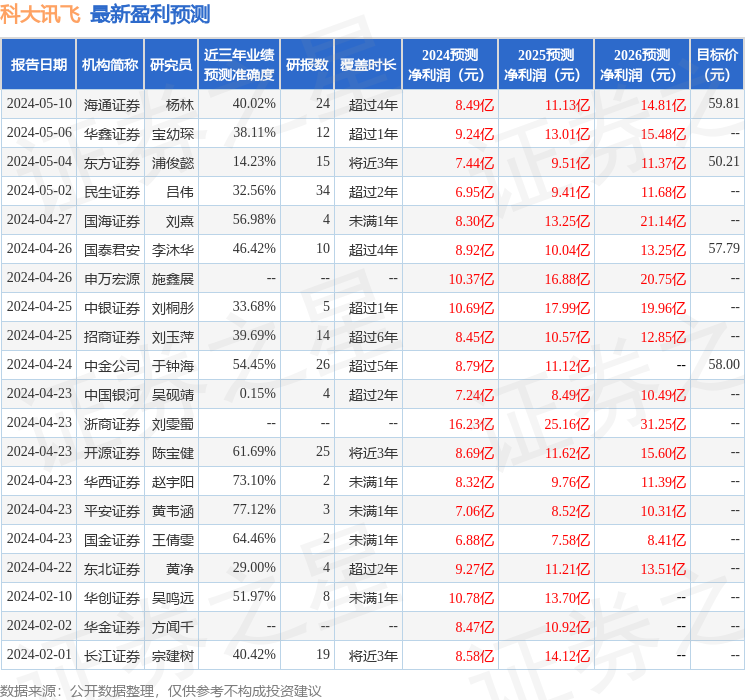Click 2026 profit forecast 31.25亿
Screen dimensions: 745x700
tap(663, 423)
